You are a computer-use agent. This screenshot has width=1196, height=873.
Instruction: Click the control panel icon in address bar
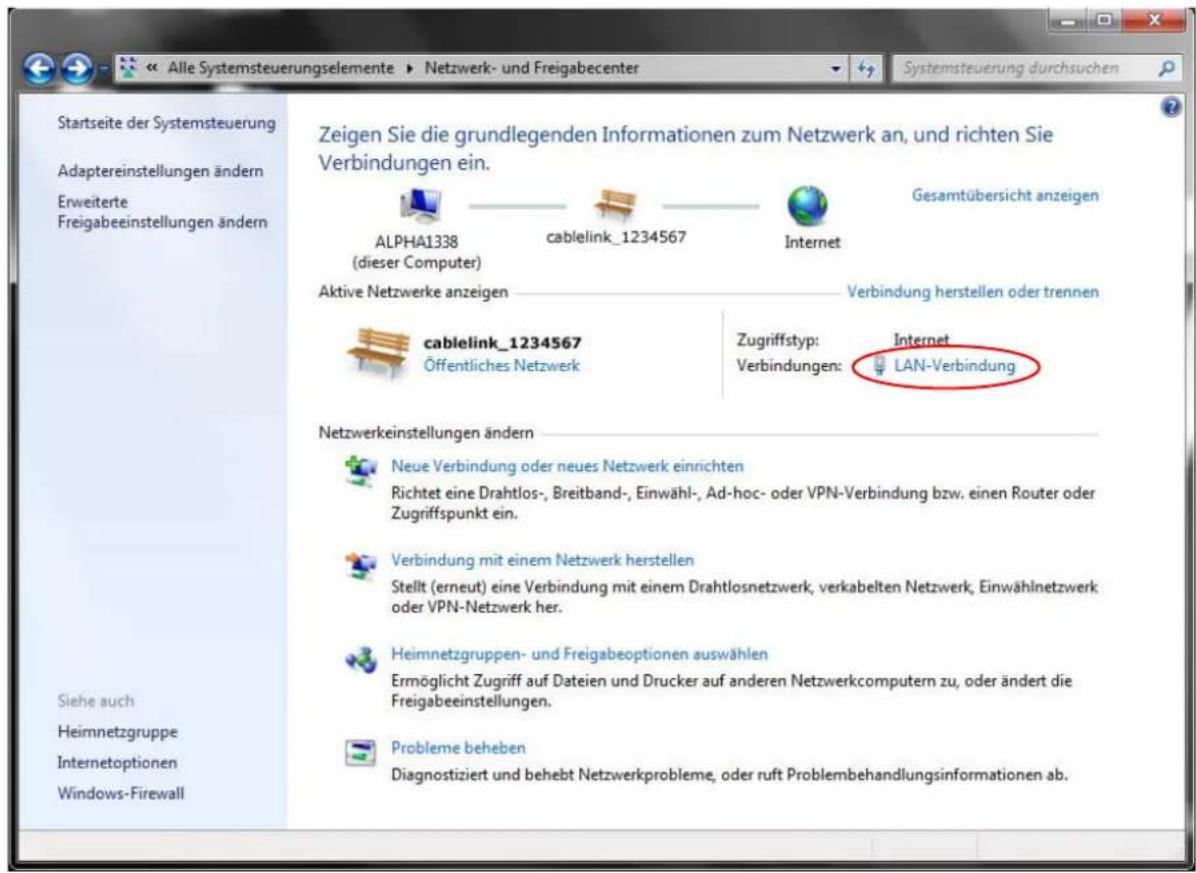pyautogui.click(x=131, y=69)
